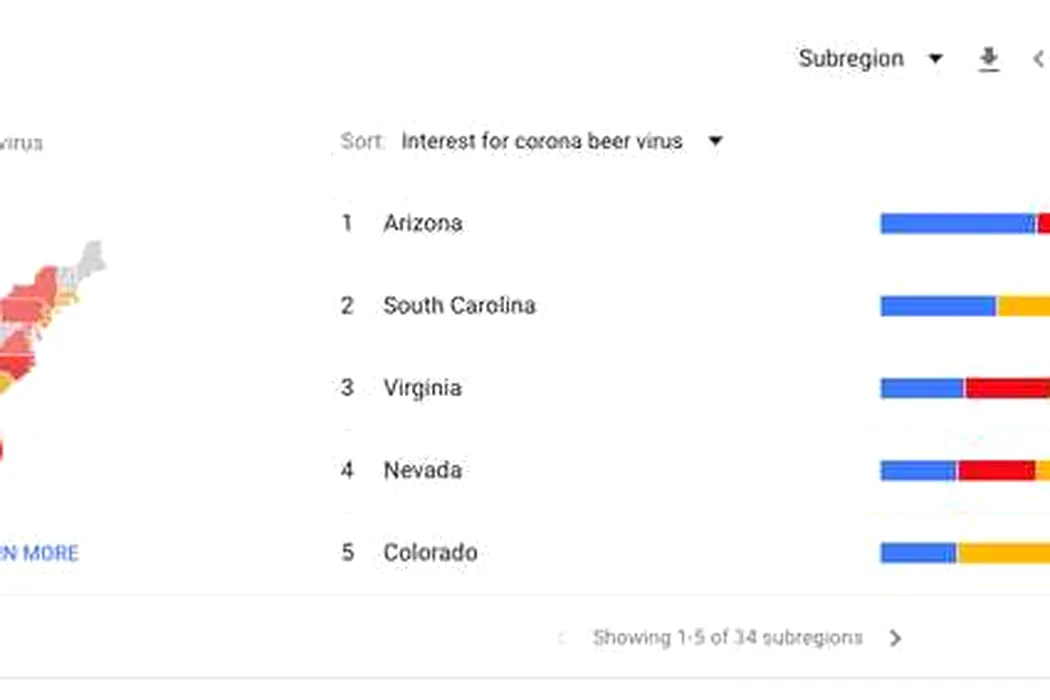1050x700 pixels.
Task: Click the Subregion dropdown arrow
Action: coord(935,59)
